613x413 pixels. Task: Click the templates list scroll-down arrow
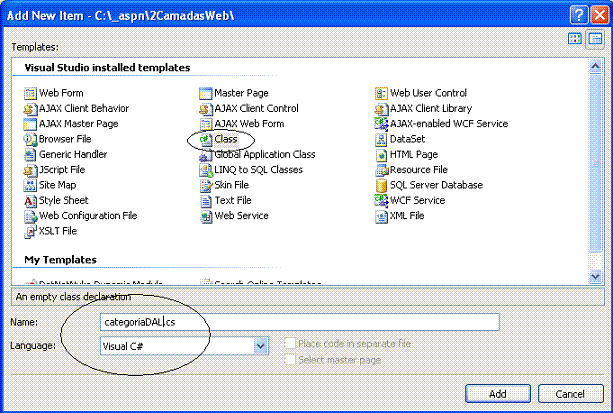(595, 277)
